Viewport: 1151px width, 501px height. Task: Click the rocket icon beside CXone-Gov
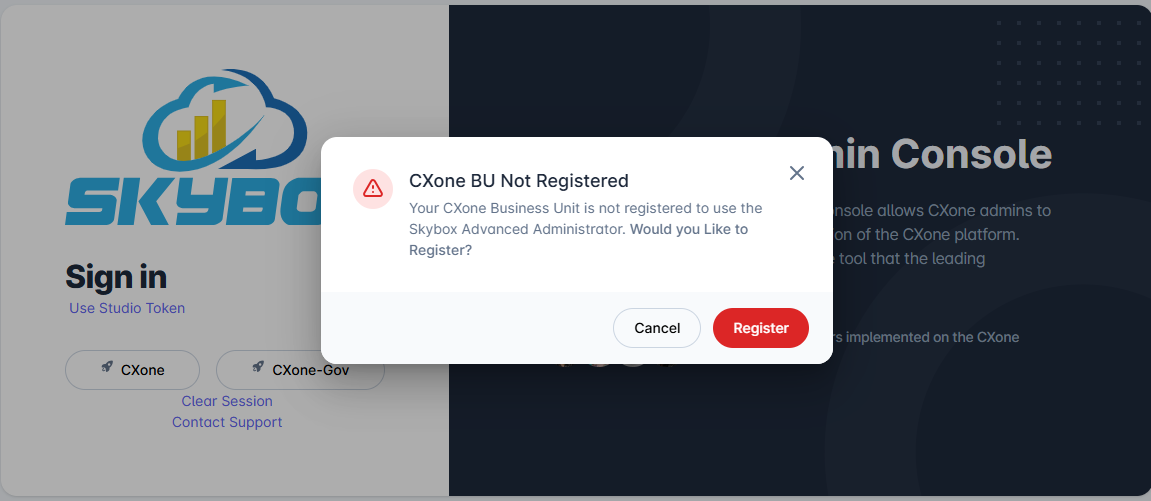[258, 368]
